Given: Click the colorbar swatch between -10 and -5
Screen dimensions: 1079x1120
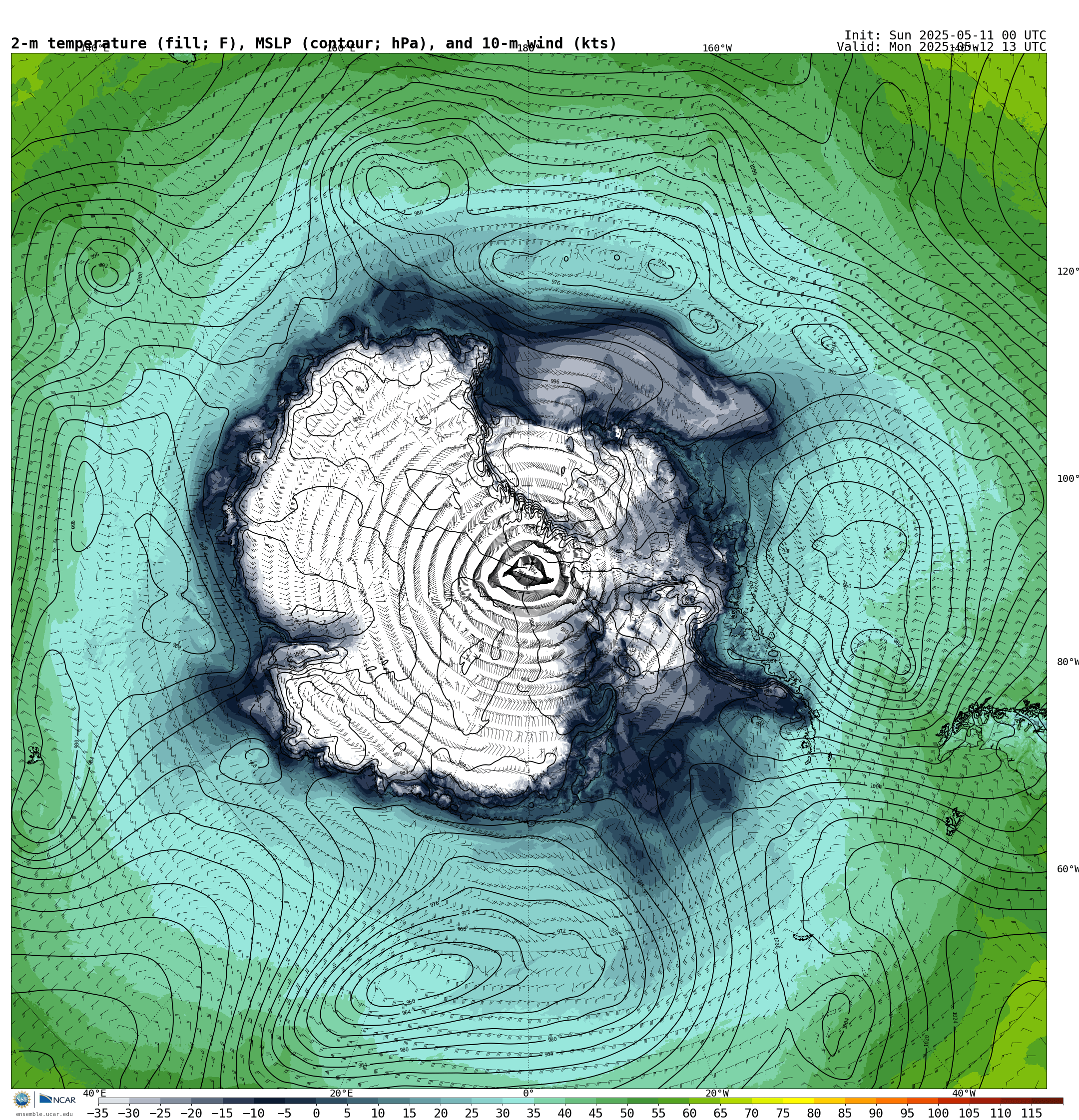Looking at the screenshot, I should click(269, 1101).
